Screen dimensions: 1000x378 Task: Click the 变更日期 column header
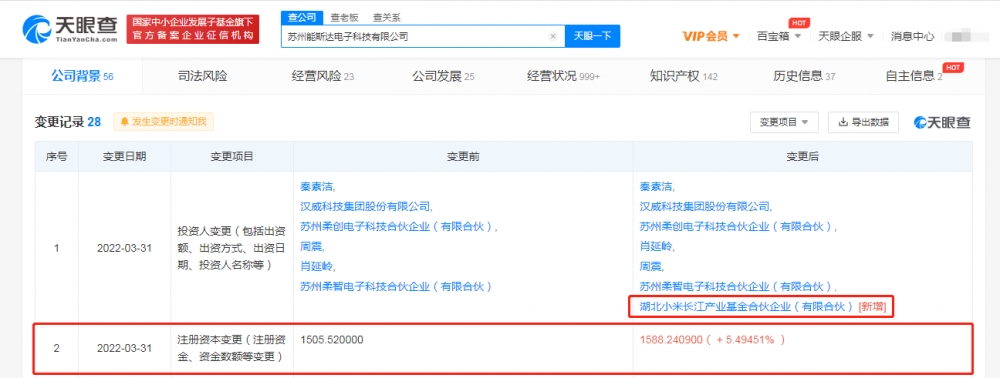pos(125,156)
